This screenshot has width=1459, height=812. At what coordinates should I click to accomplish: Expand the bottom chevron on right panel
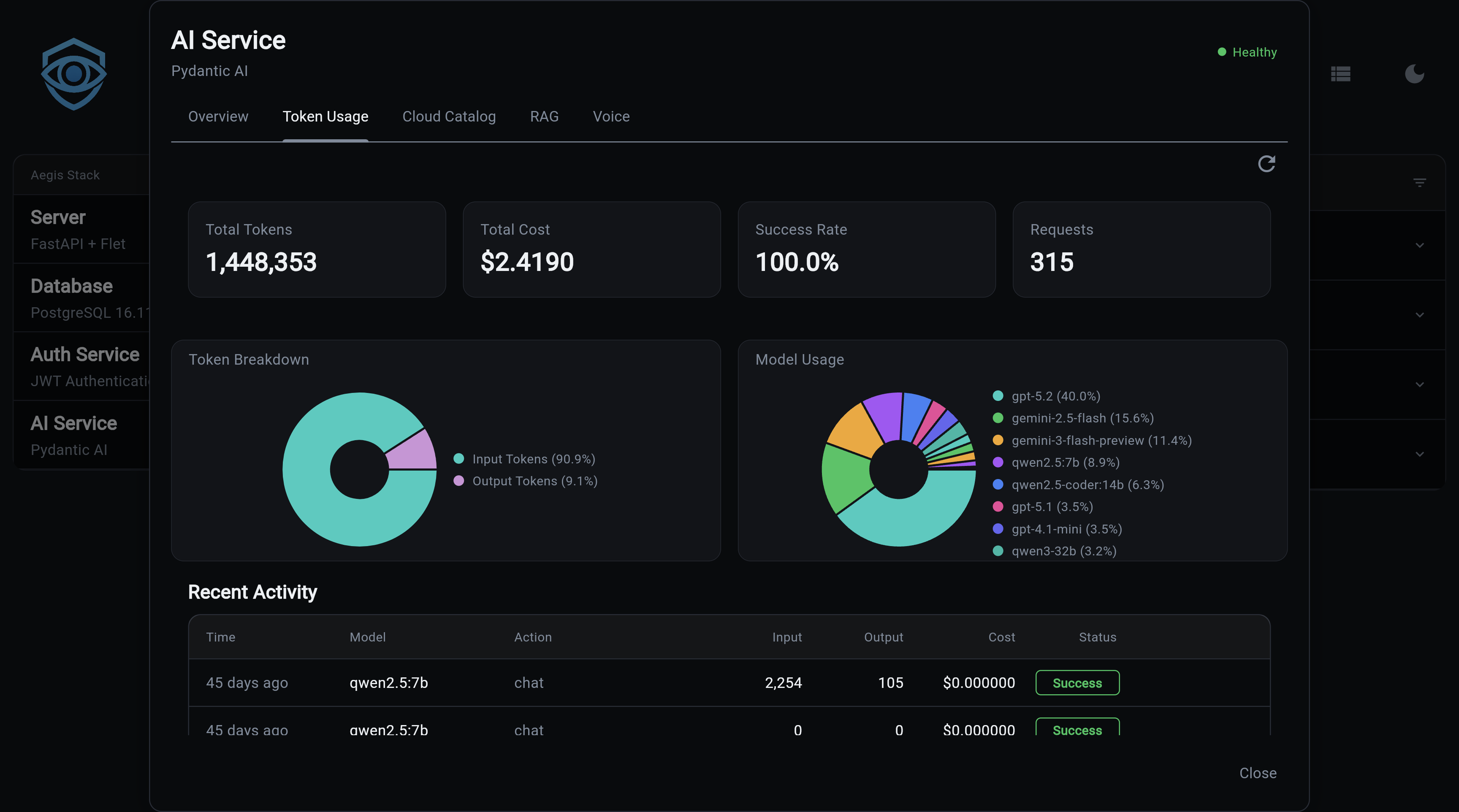[x=1419, y=454]
